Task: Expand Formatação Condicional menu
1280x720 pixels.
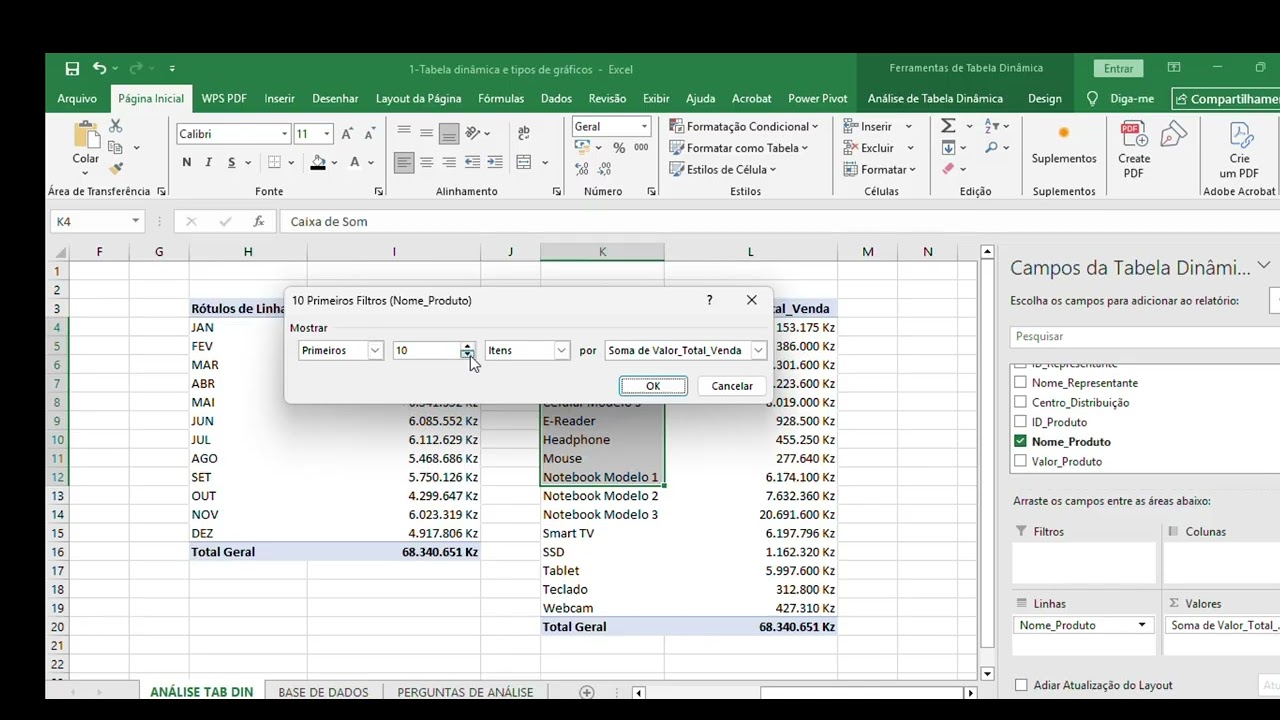Action: [x=744, y=126]
